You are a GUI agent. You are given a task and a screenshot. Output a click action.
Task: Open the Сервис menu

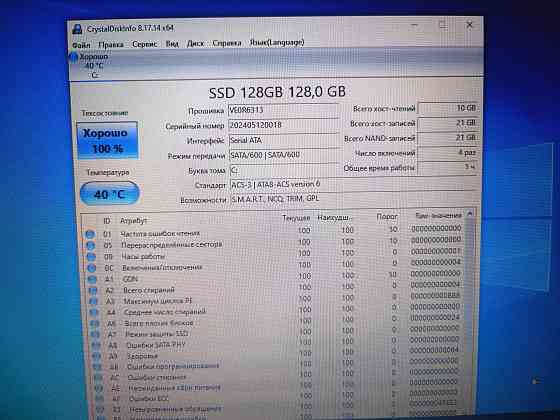pos(144,44)
